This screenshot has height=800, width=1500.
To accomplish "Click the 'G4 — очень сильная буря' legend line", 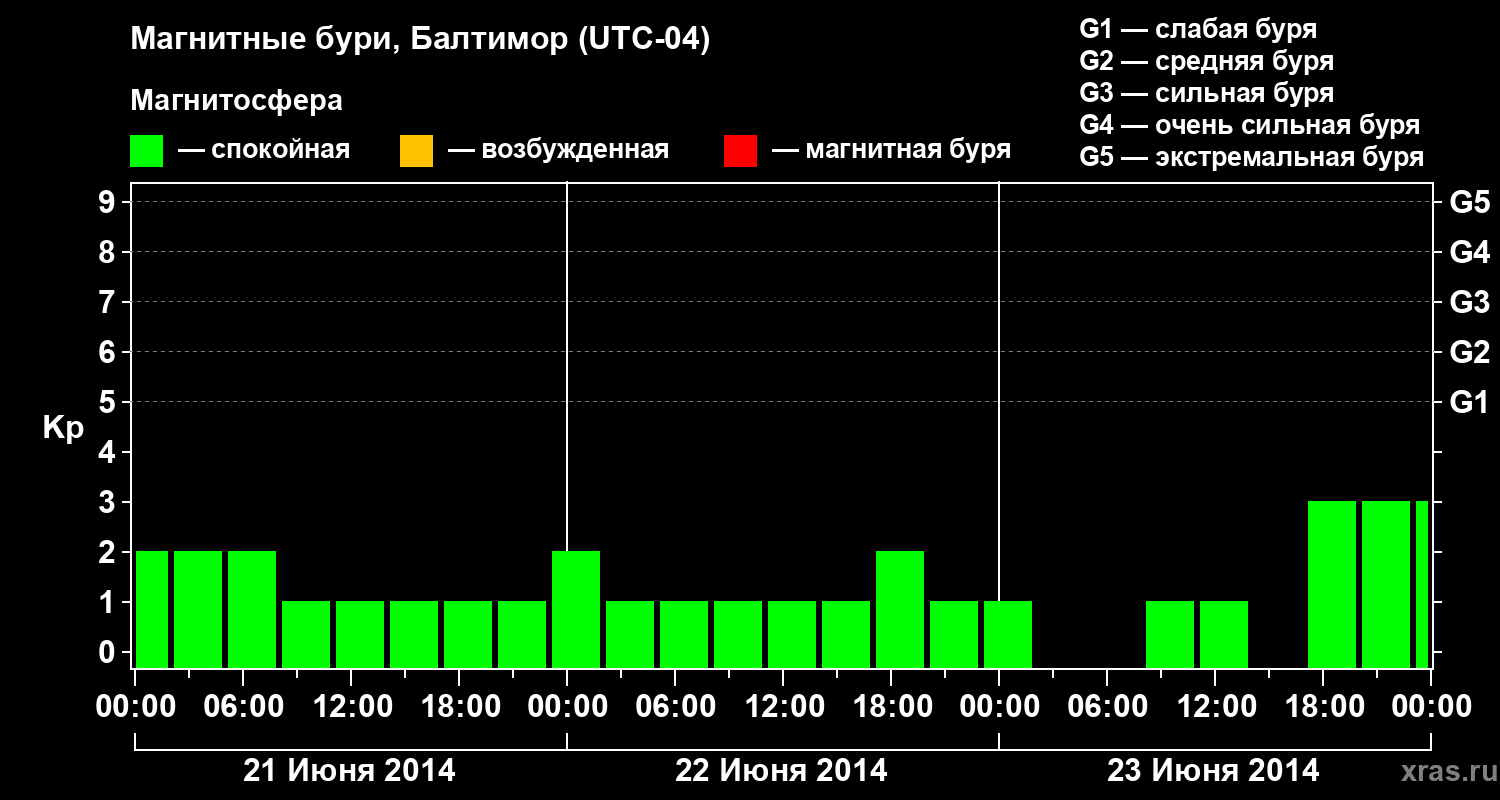I will pos(1250,125).
